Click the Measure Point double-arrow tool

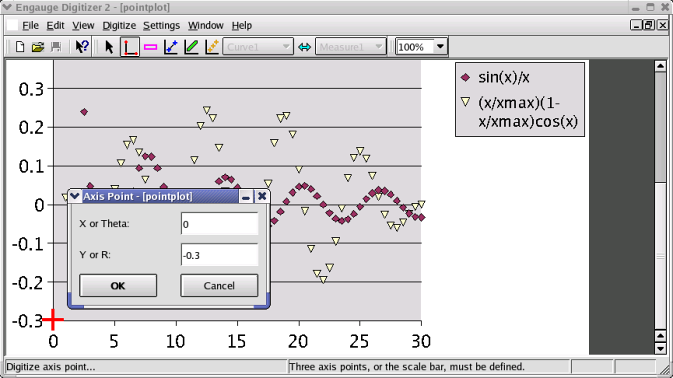tap(304, 47)
